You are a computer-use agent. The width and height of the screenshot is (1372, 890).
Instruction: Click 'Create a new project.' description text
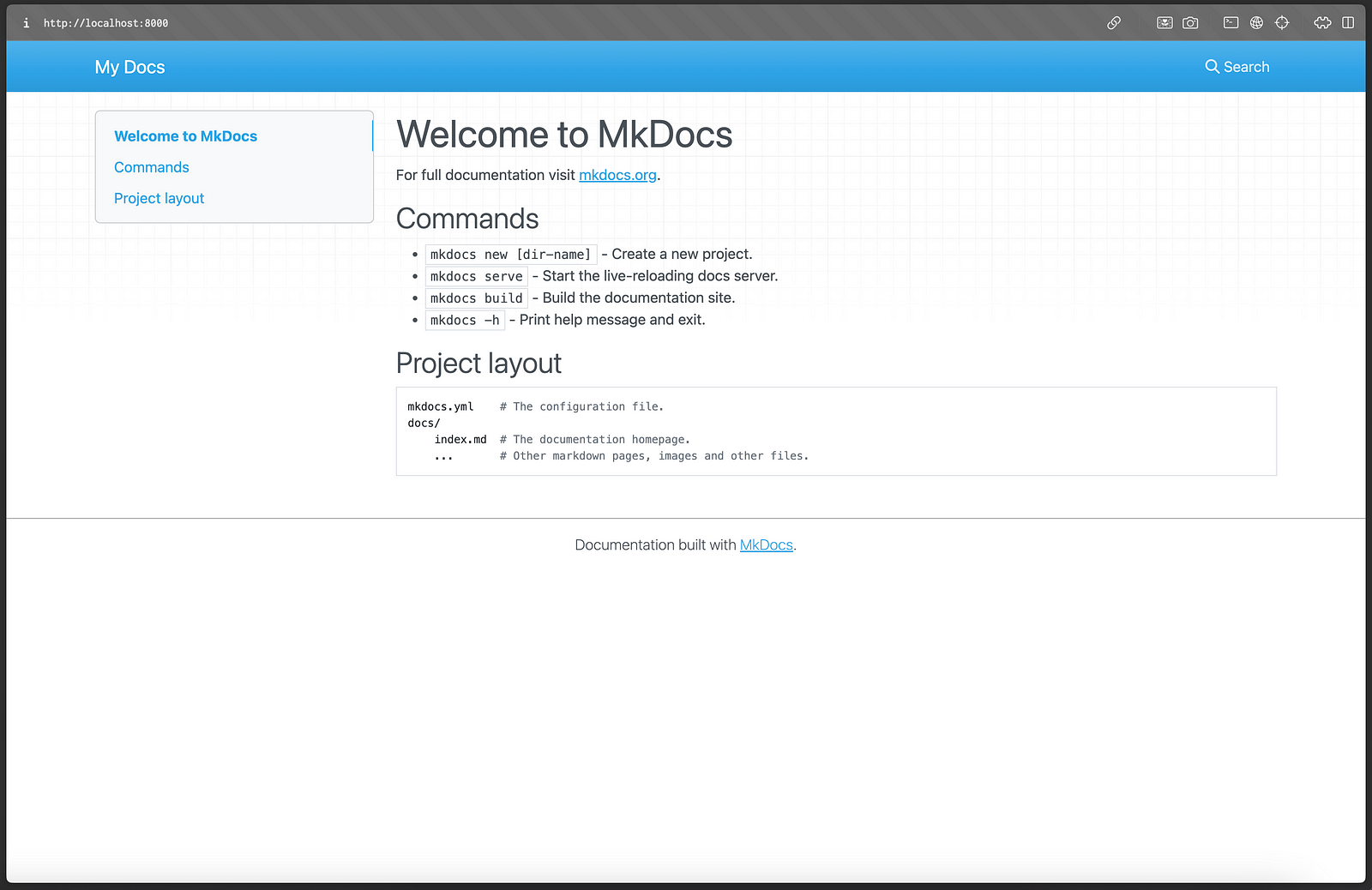click(x=682, y=254)
